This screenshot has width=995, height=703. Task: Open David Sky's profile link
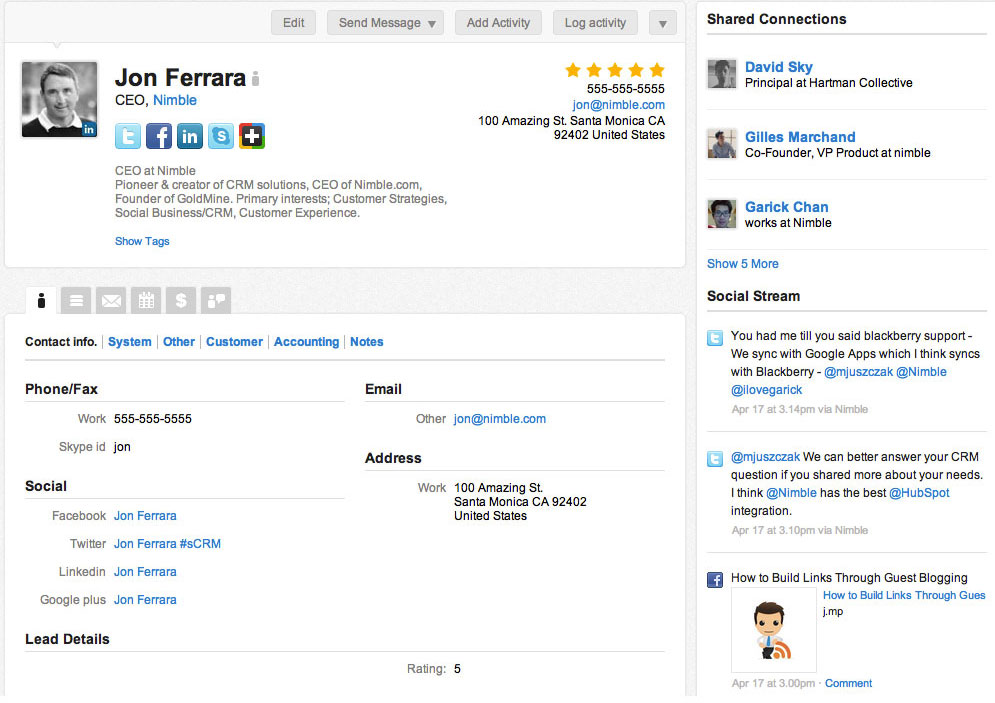778,67
